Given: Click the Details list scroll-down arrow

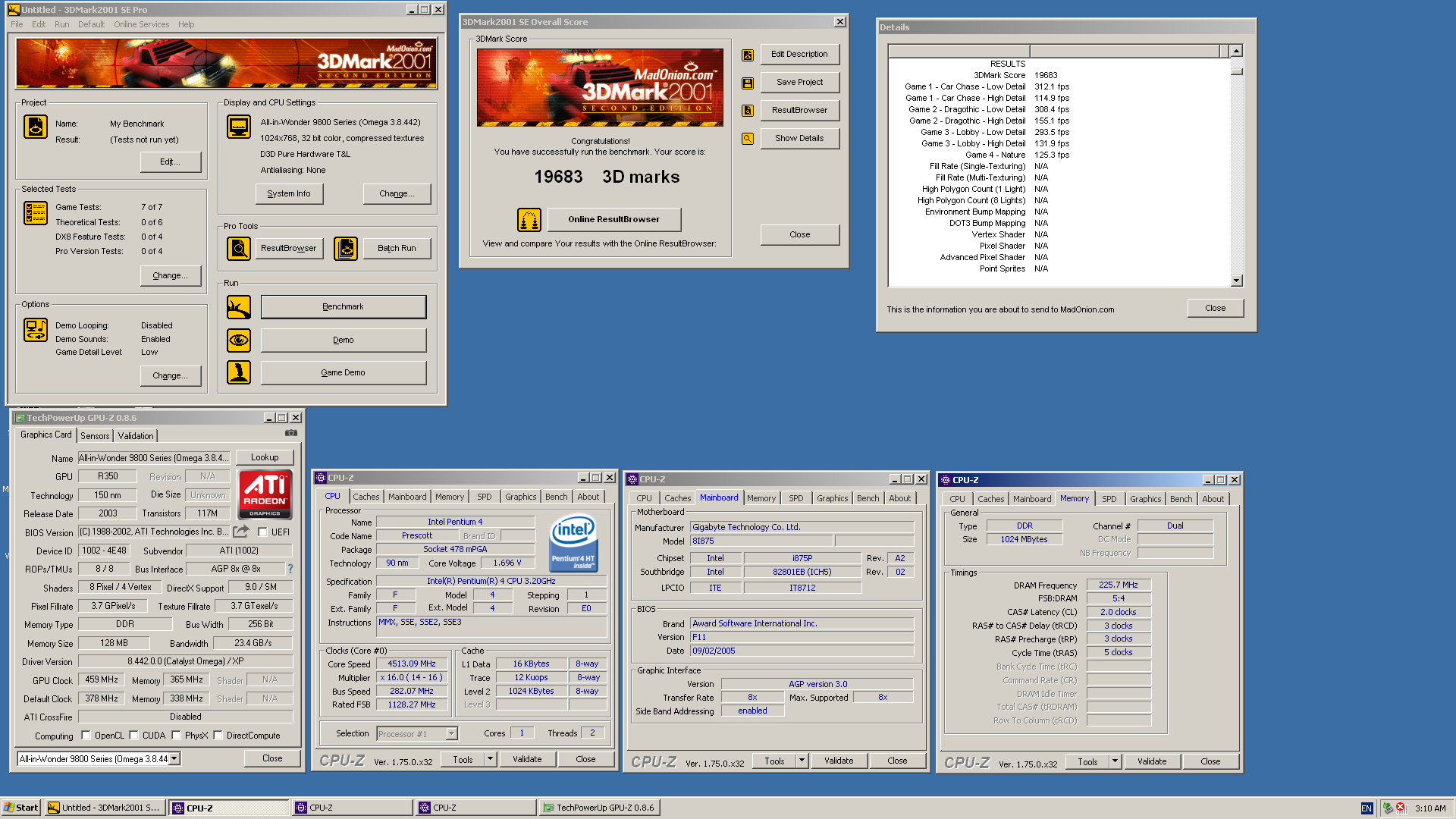Looking at the screenshot, I should coord(1237,281).
